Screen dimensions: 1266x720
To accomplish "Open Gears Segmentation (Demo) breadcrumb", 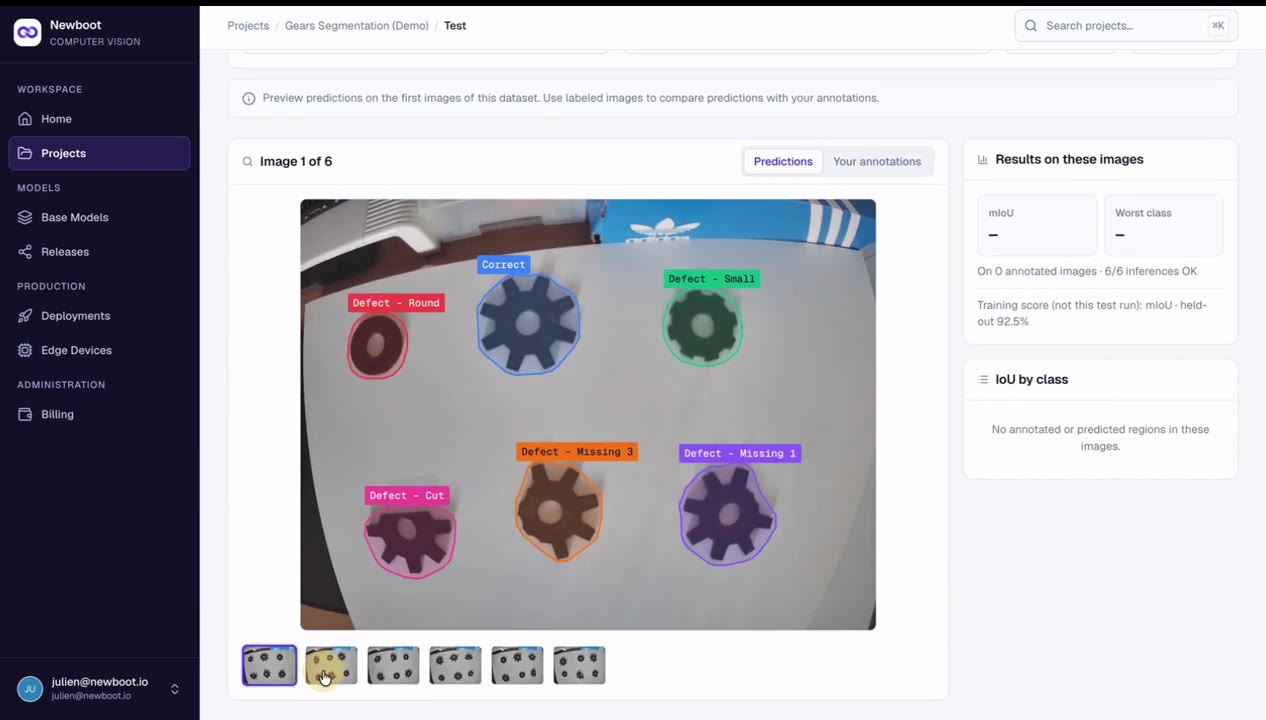I will coord(357,26).
